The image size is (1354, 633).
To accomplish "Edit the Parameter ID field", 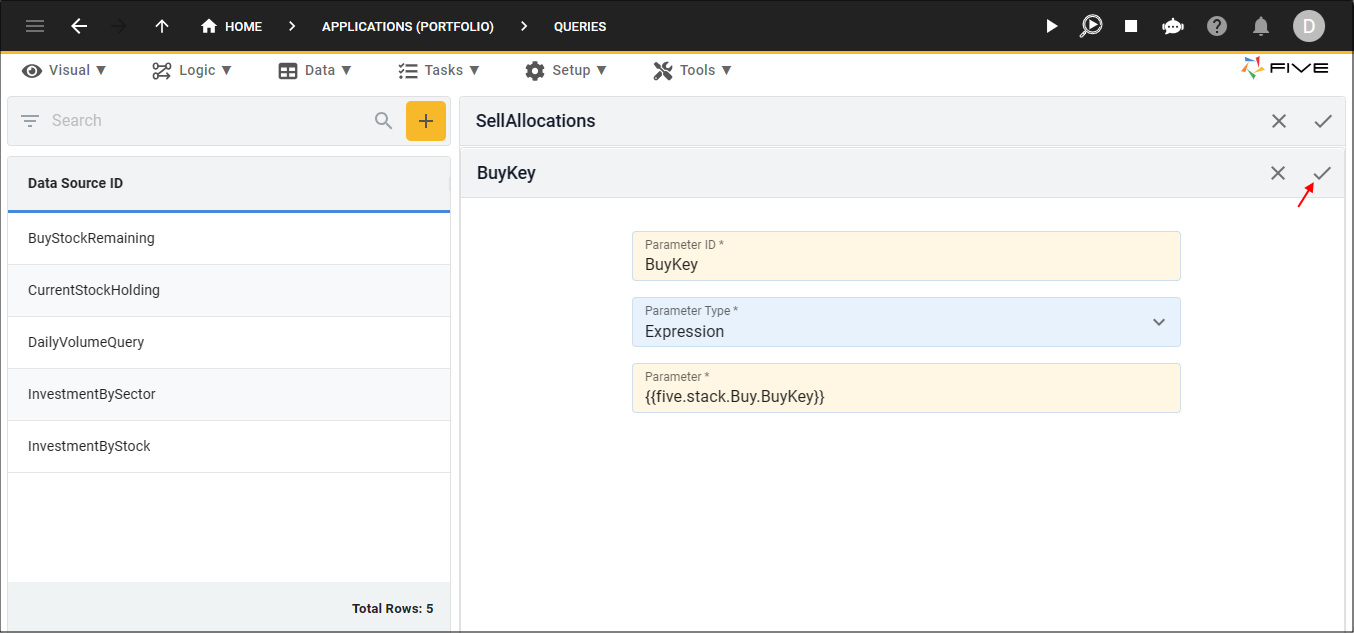I will pos(906,256).
